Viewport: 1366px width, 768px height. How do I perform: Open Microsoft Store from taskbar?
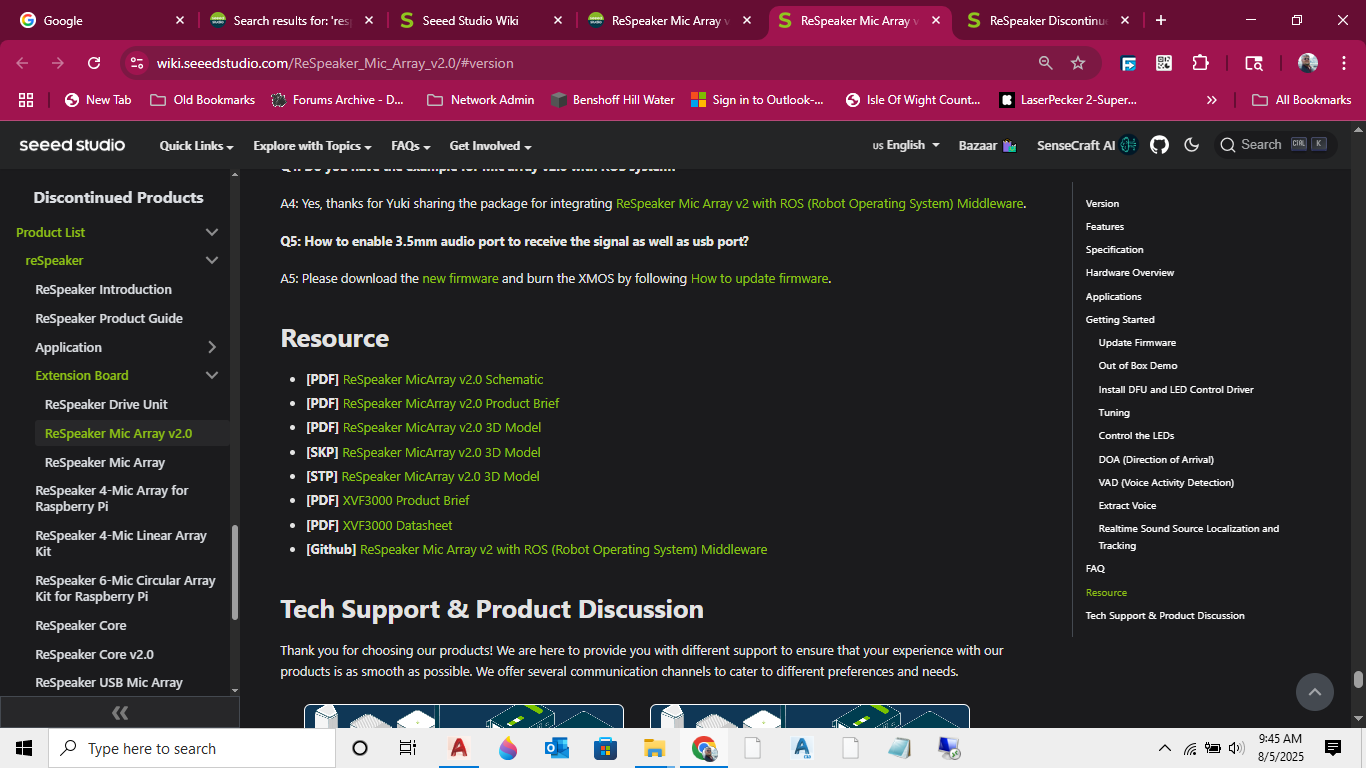coord(605,748)
